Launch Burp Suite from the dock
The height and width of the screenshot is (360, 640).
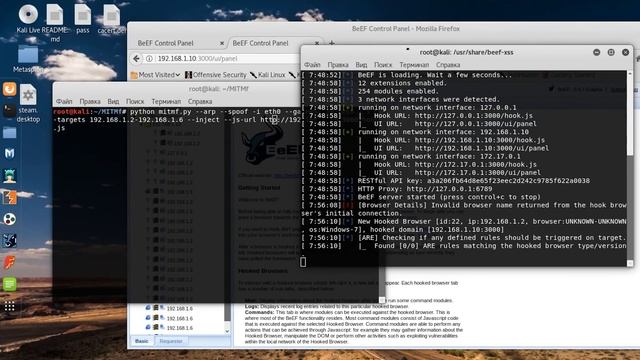click(9, 198)
